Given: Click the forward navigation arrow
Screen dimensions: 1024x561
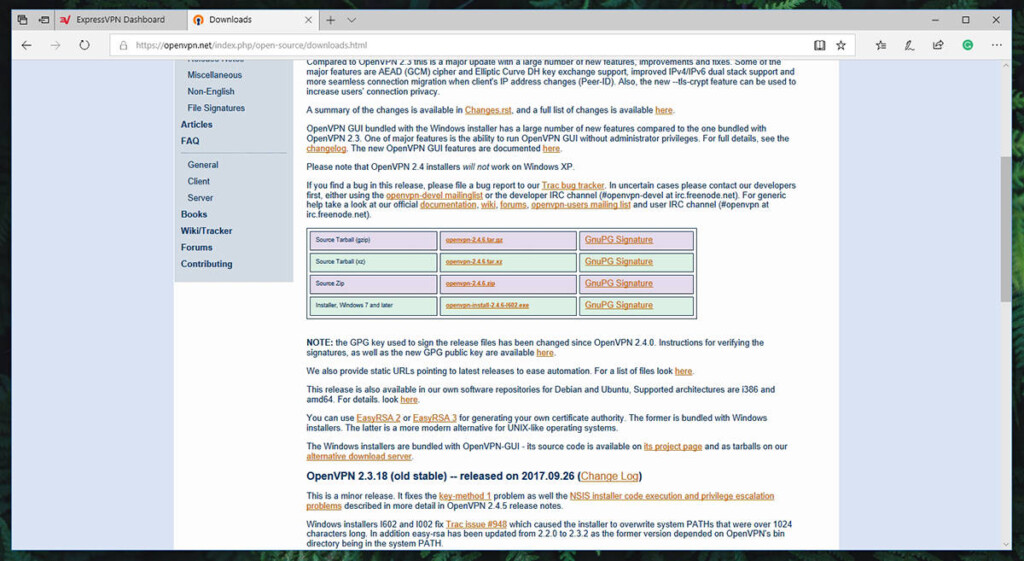Looking at the screenshot, I should (x=56, y=45).
